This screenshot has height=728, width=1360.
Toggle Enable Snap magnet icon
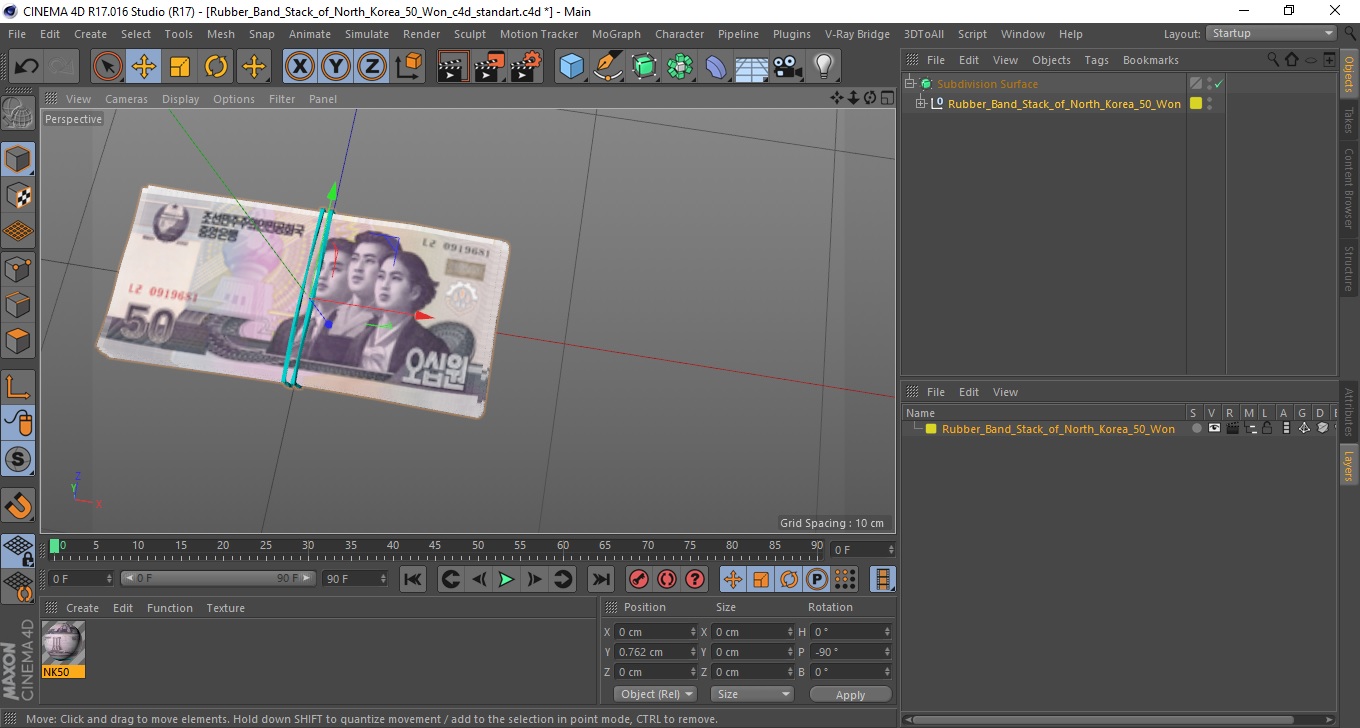tap(18, 504)
